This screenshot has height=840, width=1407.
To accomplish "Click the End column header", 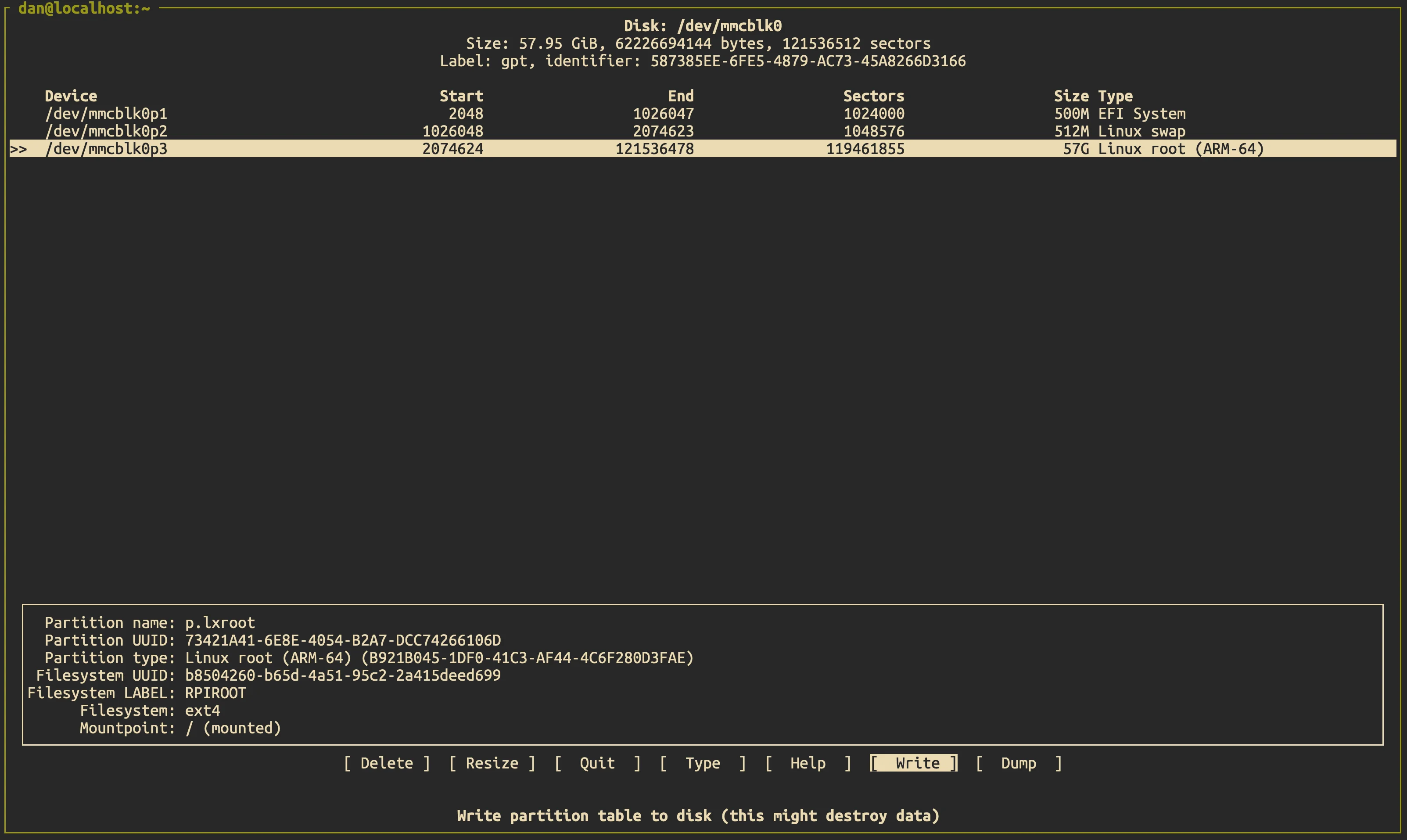I will [680, 96].
